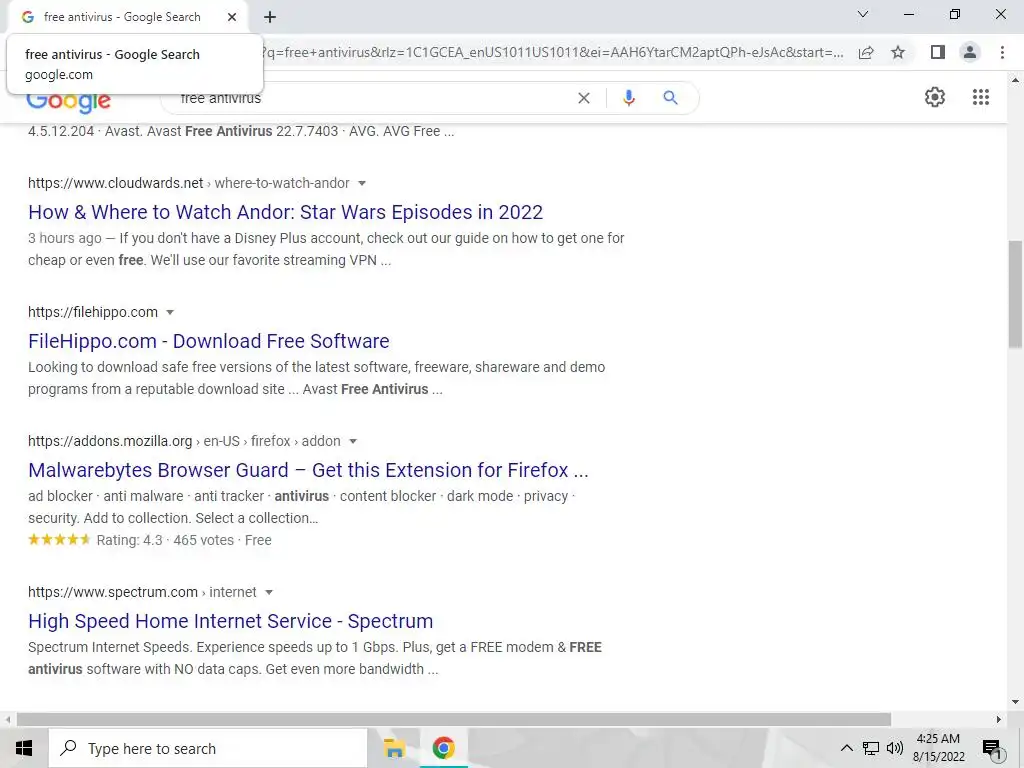Clear the search box with the X icon
Screen dimensions: 1024x768
pyautogui.click(x=584, y=98)
